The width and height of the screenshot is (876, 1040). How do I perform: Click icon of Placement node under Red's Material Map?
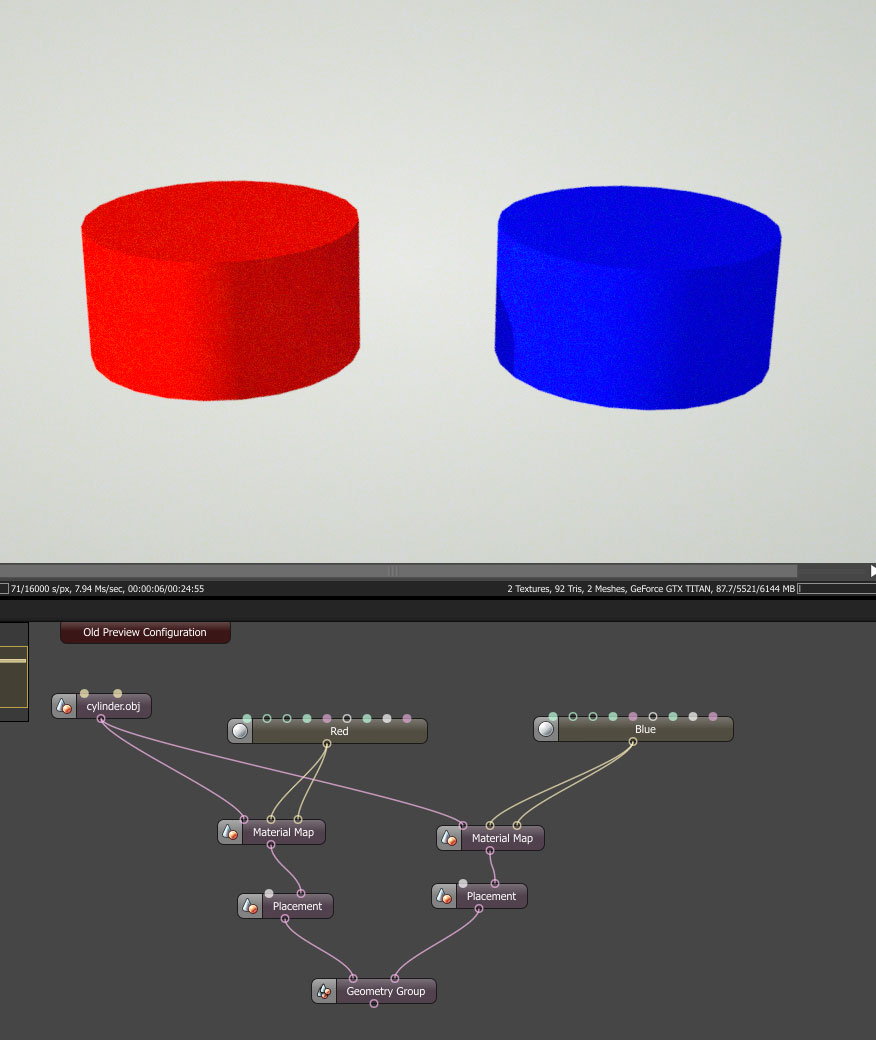[250, 906]
